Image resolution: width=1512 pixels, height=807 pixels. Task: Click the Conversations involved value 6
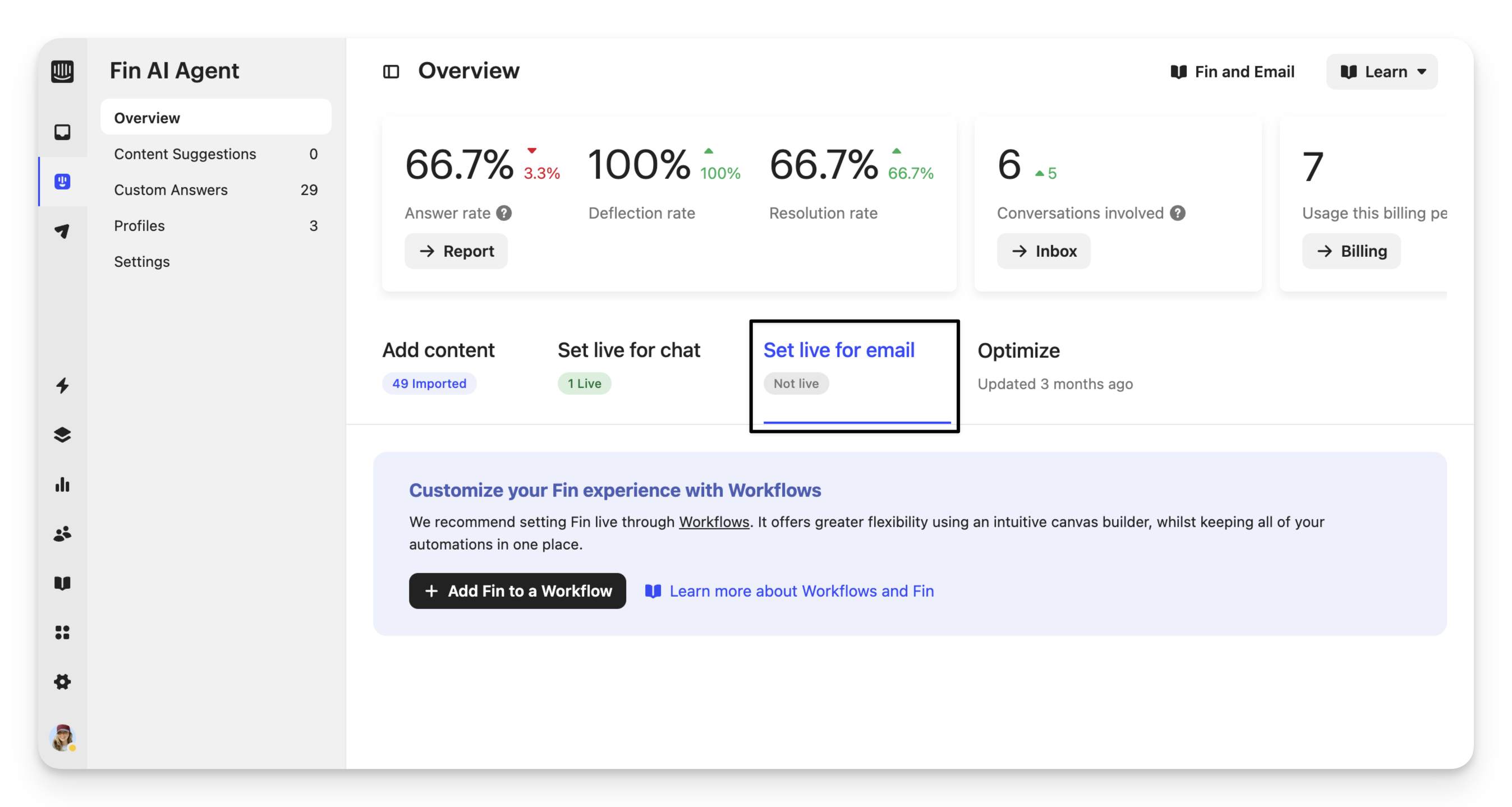point(1009,164)
